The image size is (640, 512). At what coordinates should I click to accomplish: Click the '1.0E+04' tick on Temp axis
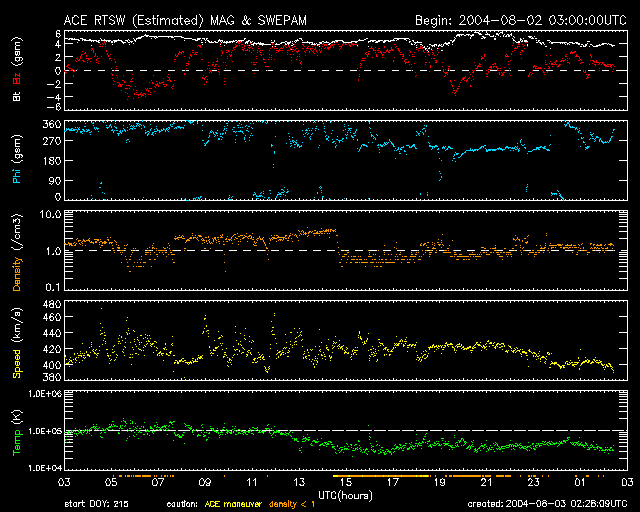click(45, 468)
